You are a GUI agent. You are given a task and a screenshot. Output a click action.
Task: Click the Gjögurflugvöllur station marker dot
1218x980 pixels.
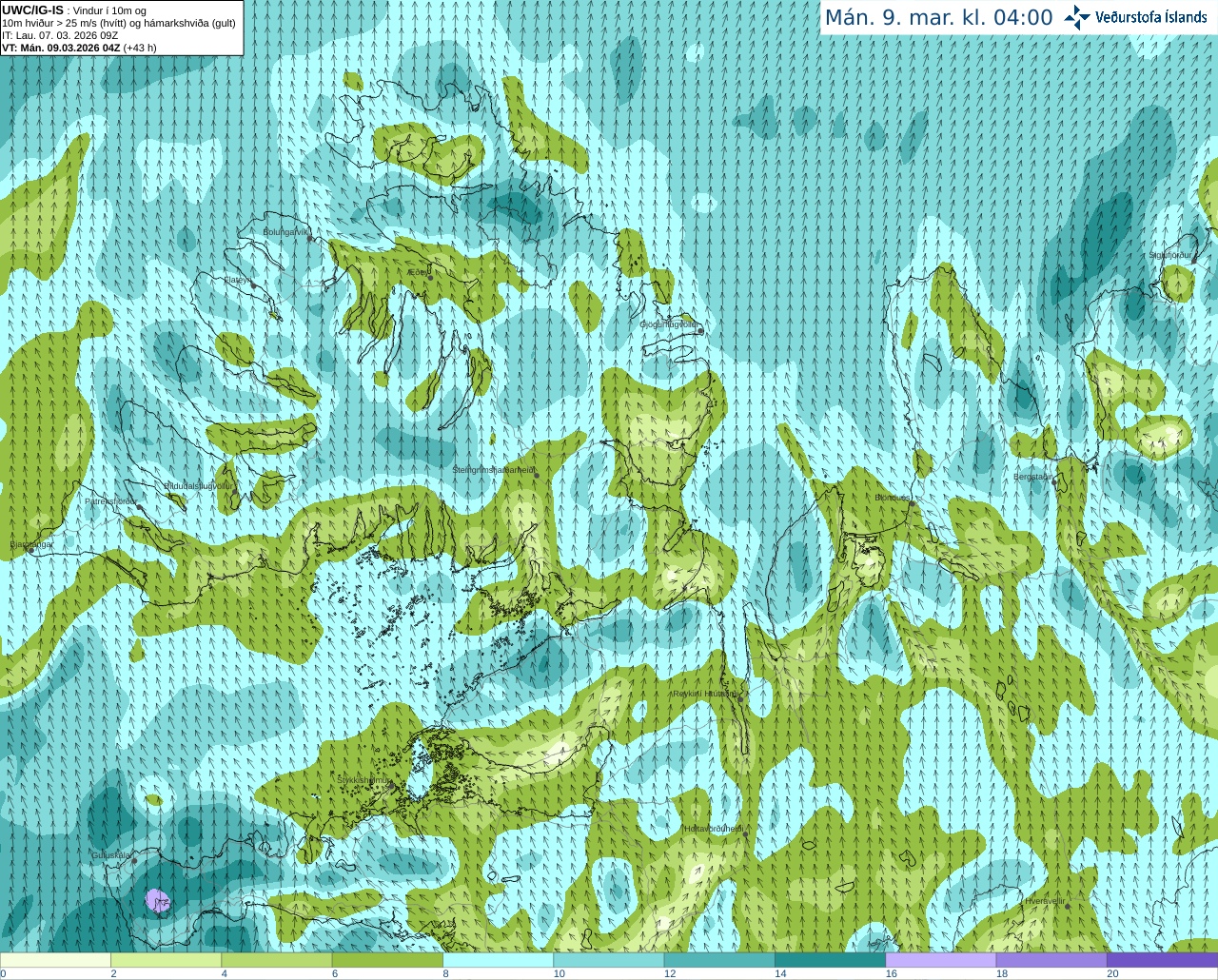[x=699, y=332]
